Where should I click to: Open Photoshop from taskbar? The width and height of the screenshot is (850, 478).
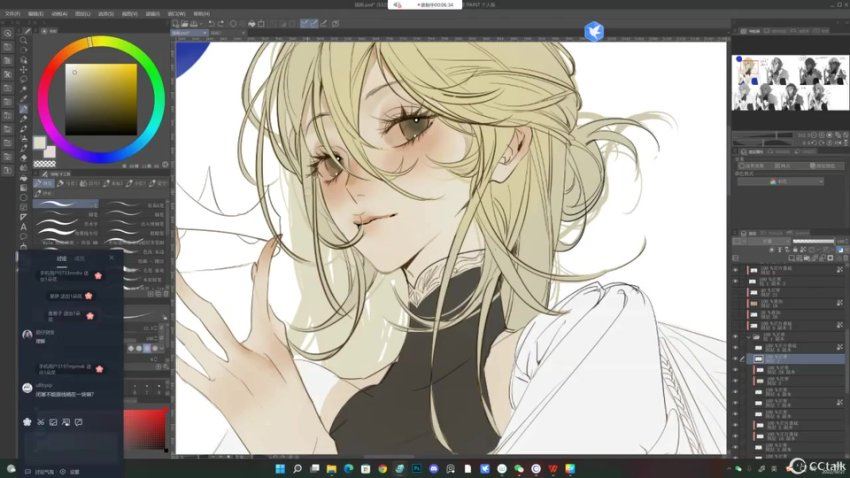pyautogui.click(x=416, y=469)
